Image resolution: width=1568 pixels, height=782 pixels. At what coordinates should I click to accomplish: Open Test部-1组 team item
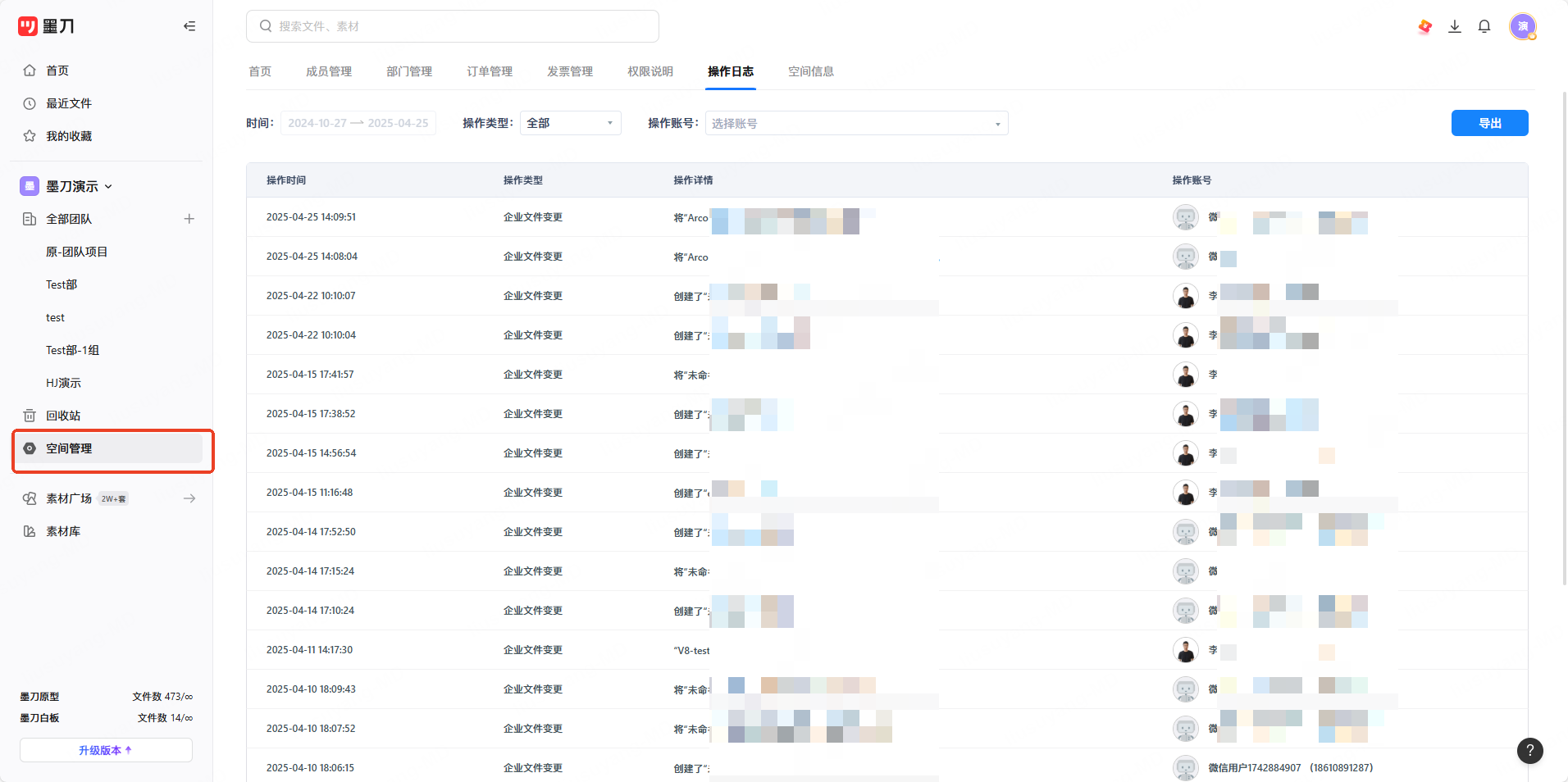point(72,350)
